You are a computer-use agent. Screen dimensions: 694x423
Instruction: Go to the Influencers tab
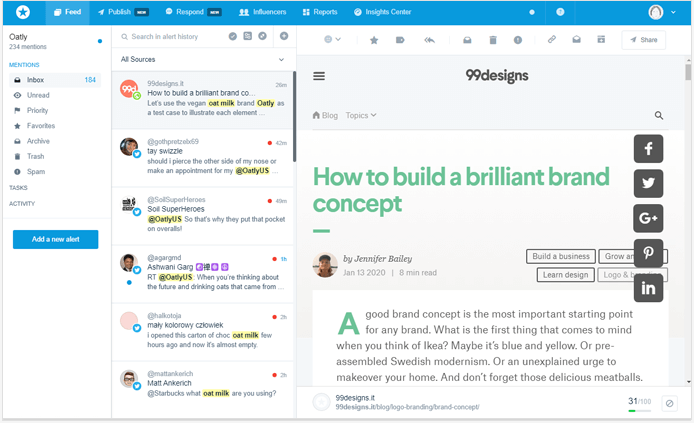click(262, 12)
